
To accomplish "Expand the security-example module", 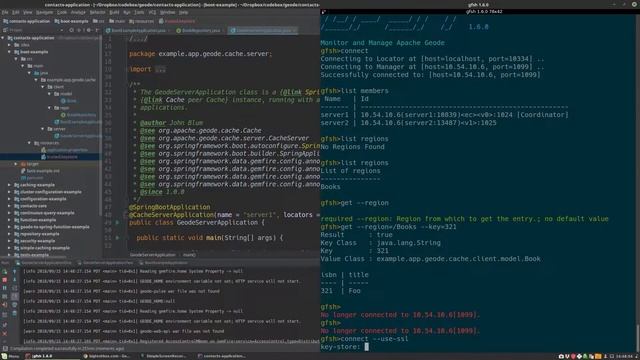I will coord(9,241).
